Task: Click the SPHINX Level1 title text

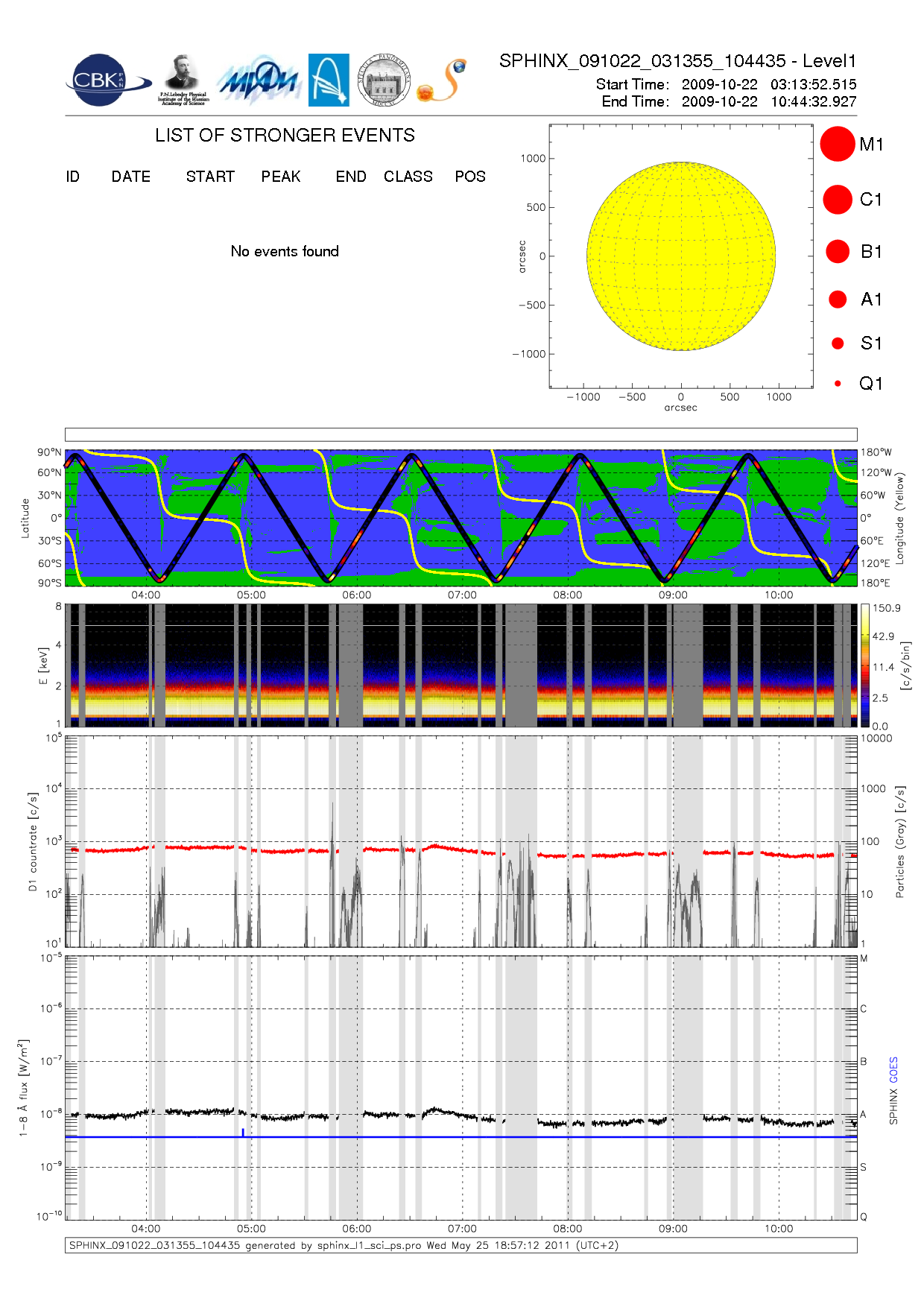Action: click(x=677, y=61)
